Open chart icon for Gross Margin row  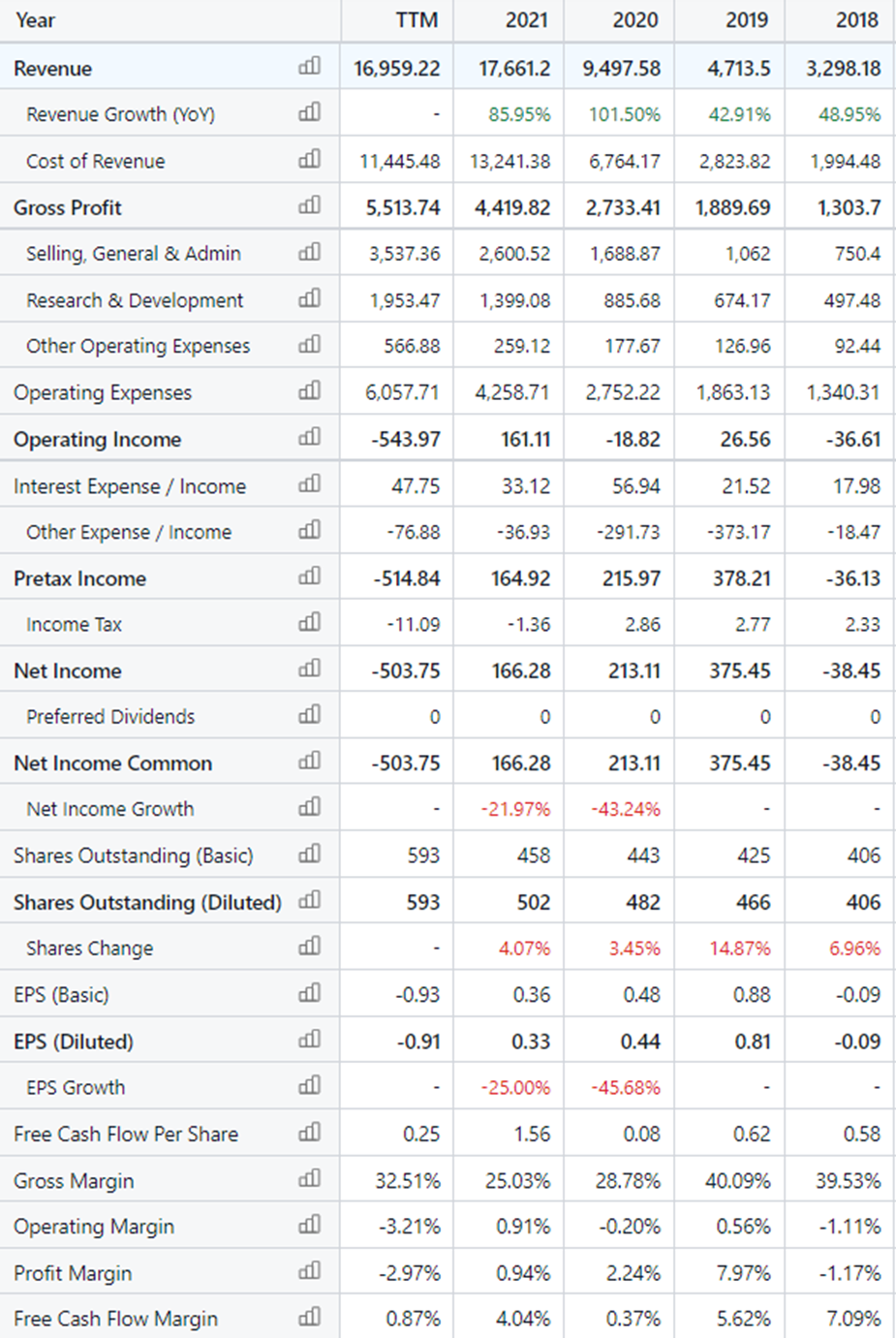click(x=309, y=1179)
